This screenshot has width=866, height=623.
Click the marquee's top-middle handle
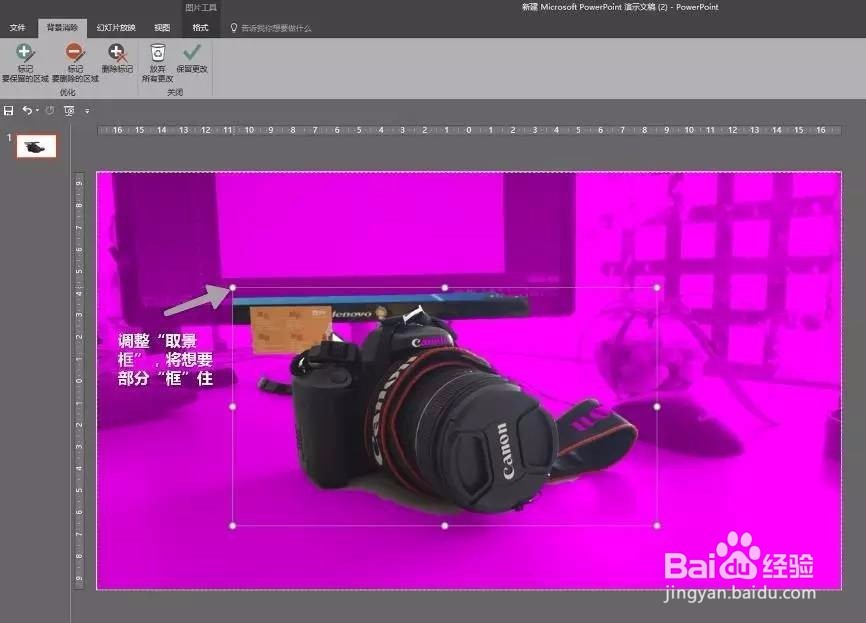445,287
